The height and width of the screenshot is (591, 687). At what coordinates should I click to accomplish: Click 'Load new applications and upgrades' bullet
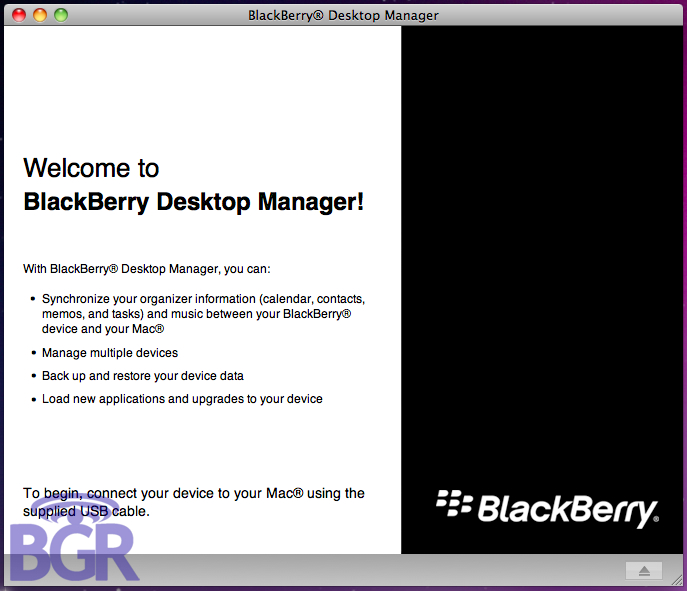[x=182, y=399]
